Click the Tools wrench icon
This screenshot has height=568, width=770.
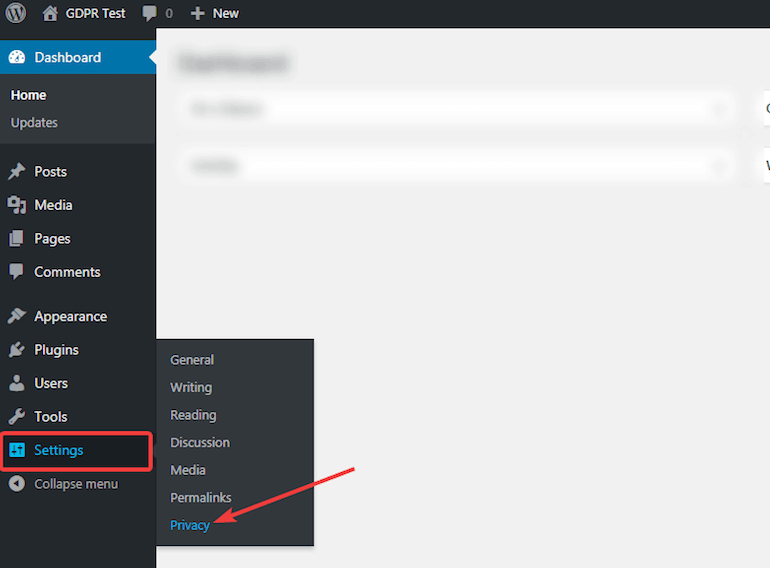click(17, 416)
